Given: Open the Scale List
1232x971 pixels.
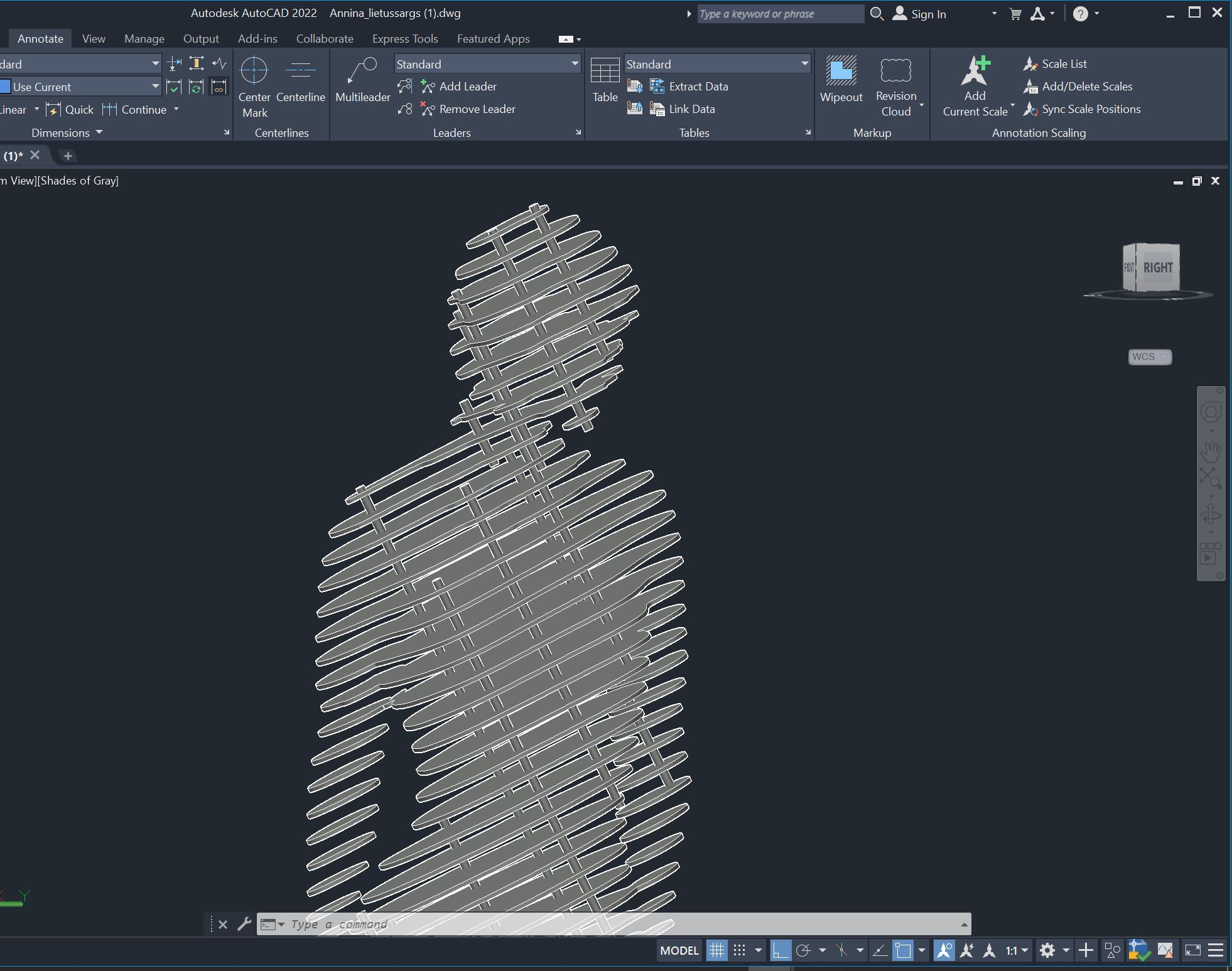Looking at the screenshot, I should pyautogui.click(x=1056, y=63).
